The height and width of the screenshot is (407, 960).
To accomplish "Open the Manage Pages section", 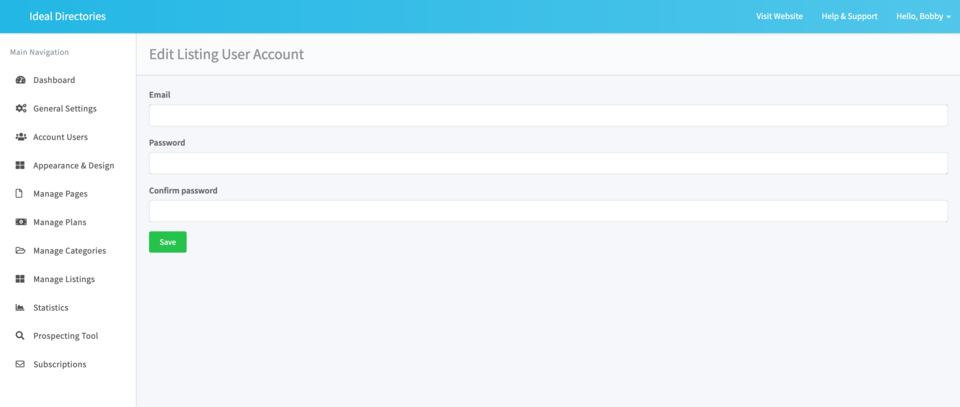I will click(60, 194).
